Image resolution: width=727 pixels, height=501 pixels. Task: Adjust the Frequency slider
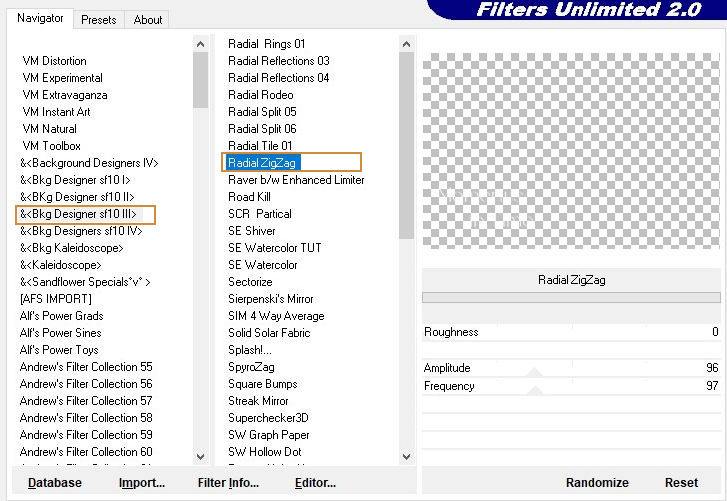click(571, 385)
